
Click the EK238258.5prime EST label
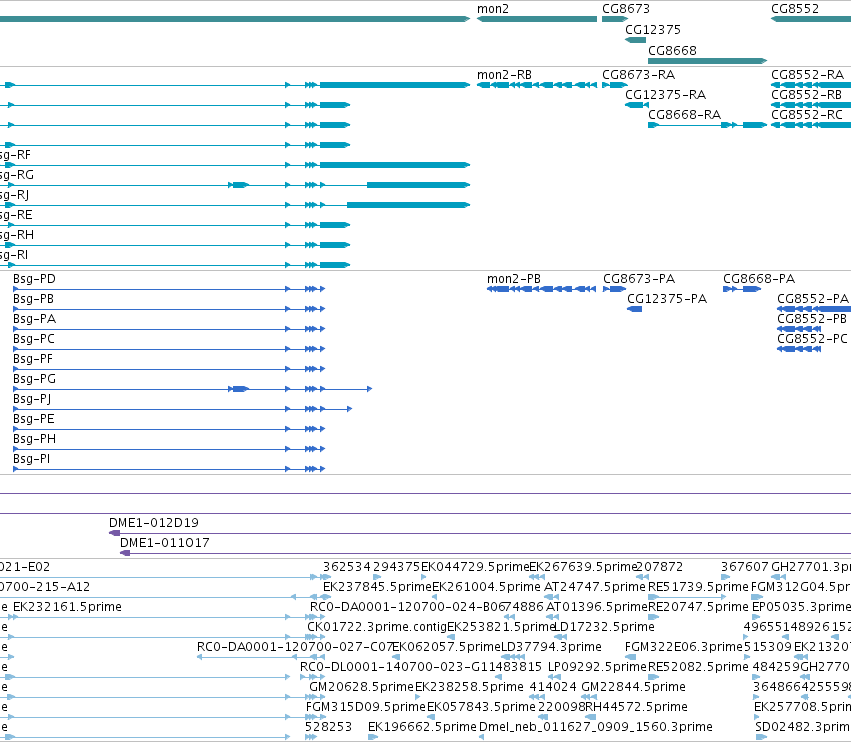pos(469,687)
